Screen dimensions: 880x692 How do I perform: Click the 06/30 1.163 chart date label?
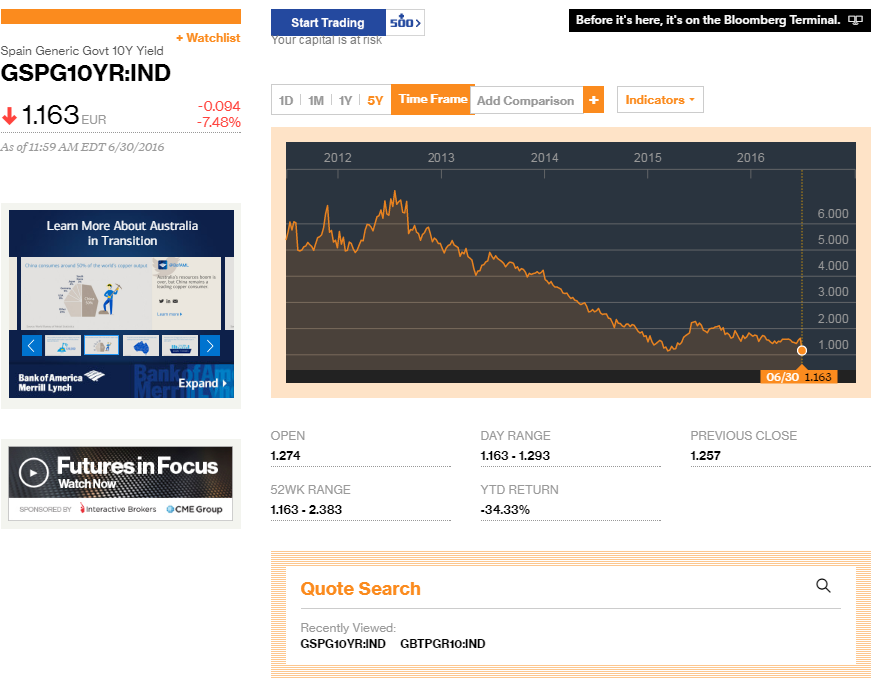[799, 377]
